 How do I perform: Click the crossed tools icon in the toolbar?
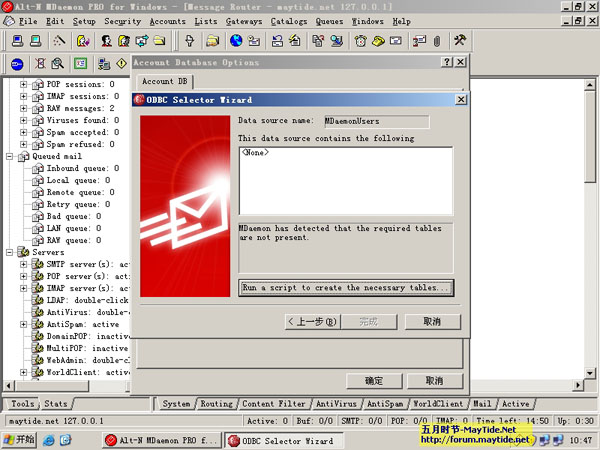[x=461, y=41]
